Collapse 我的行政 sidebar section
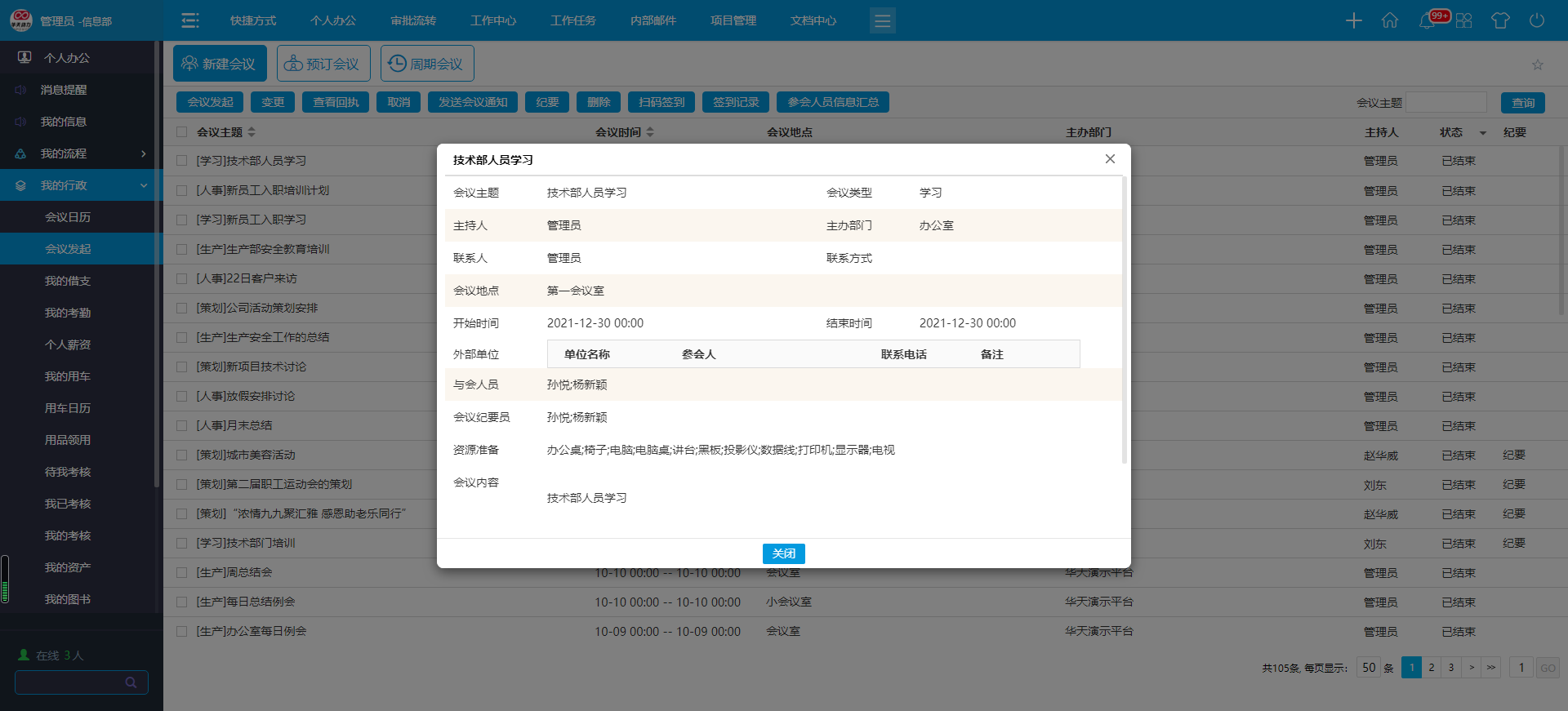The image size is (1568, 711). [82, 185]
